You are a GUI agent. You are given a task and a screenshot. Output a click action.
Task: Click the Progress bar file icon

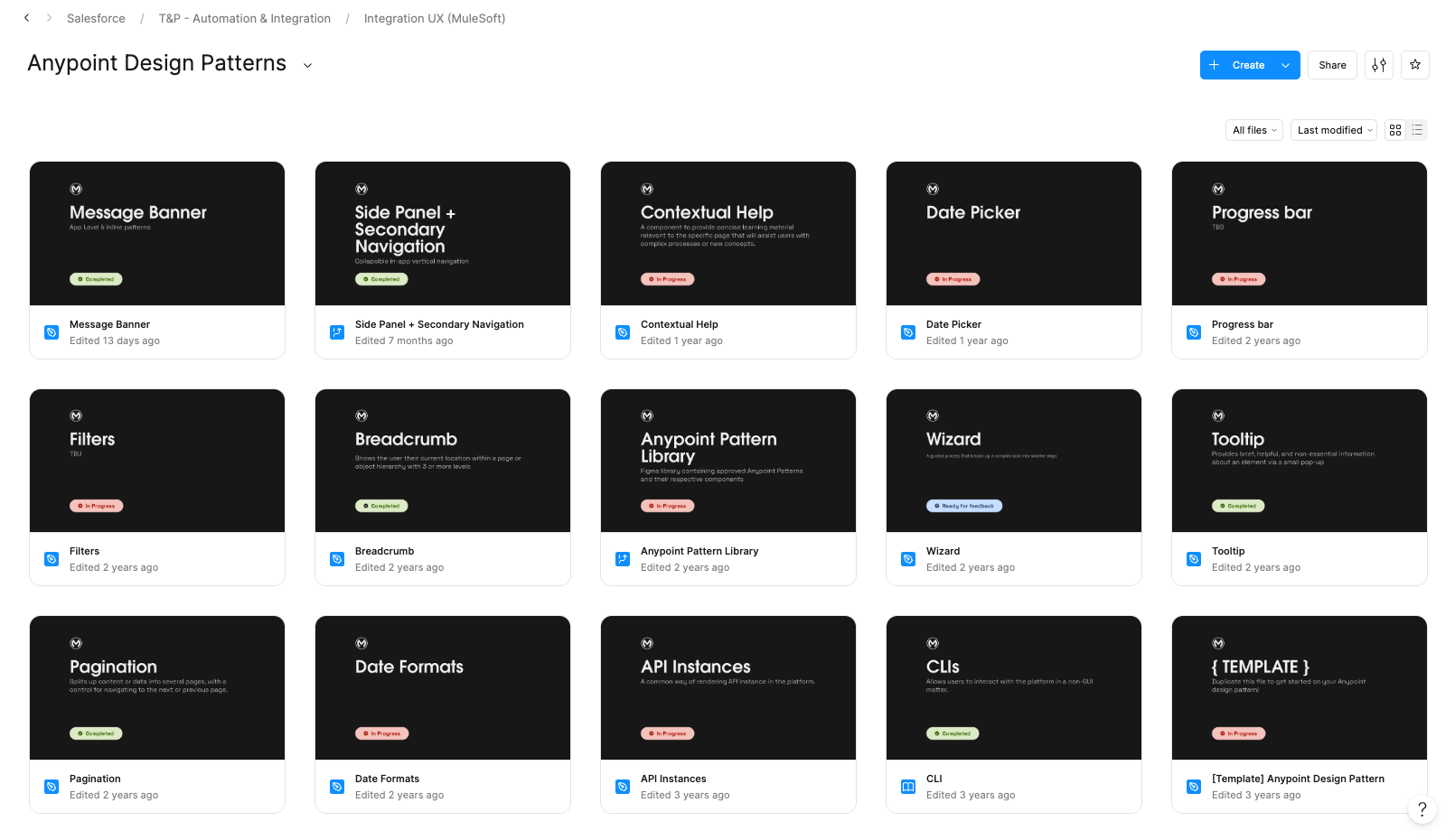1194,332
